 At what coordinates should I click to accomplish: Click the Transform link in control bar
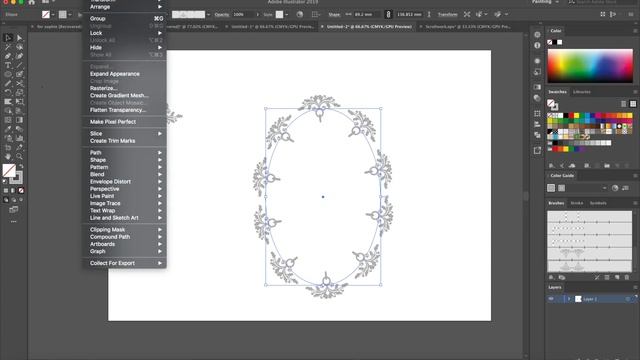[447, 15]
